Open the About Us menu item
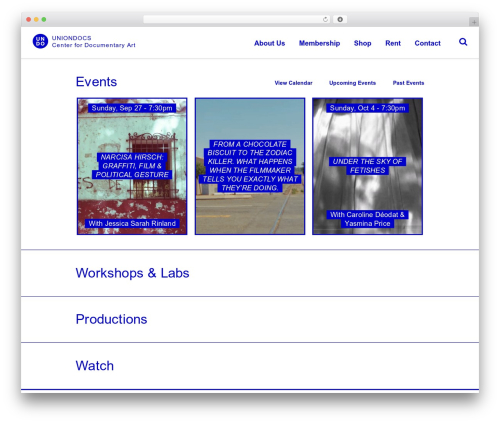 [269, 43]
